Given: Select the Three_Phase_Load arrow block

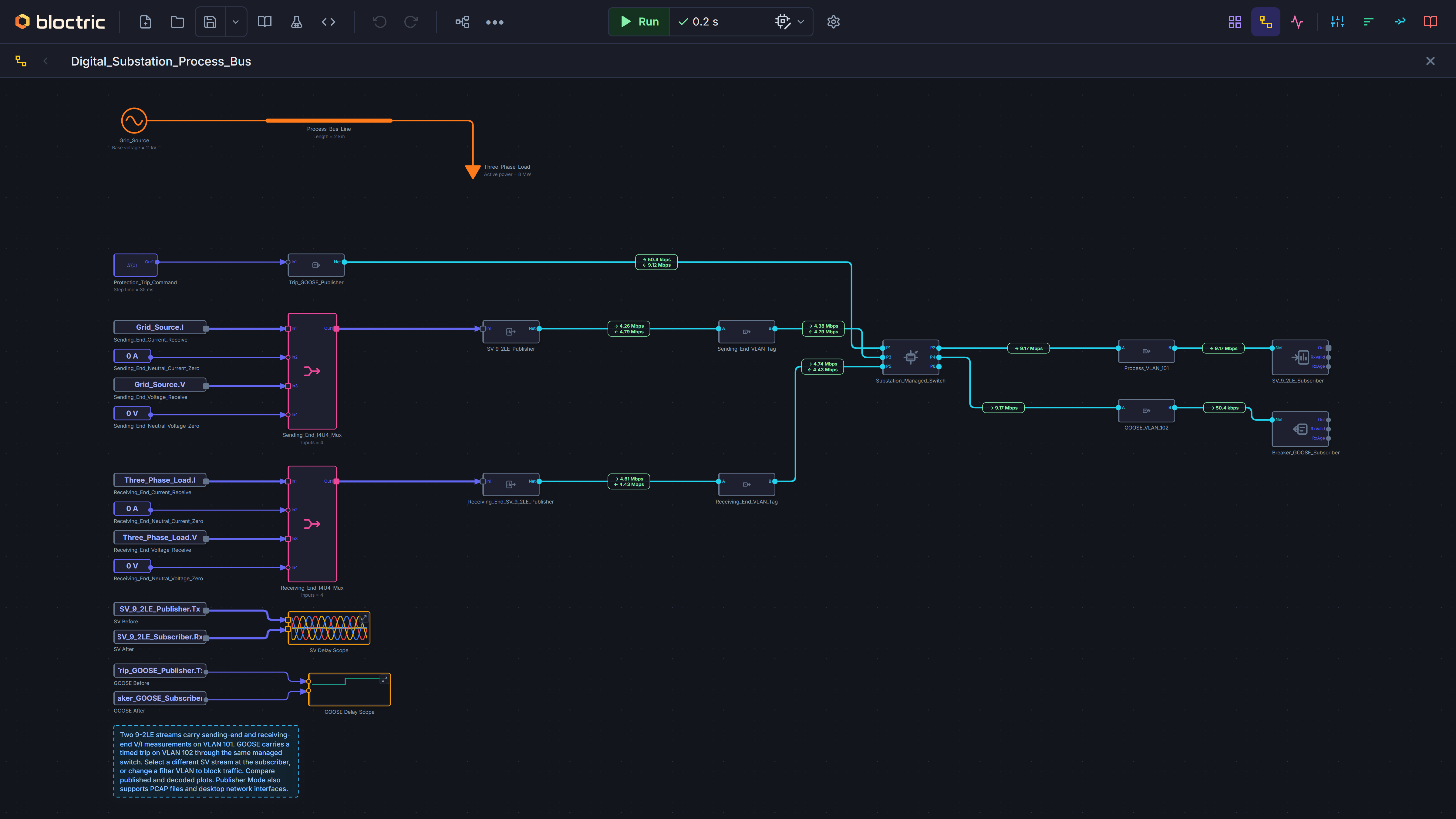Looking at the screenshot, I should coord(473,172).
